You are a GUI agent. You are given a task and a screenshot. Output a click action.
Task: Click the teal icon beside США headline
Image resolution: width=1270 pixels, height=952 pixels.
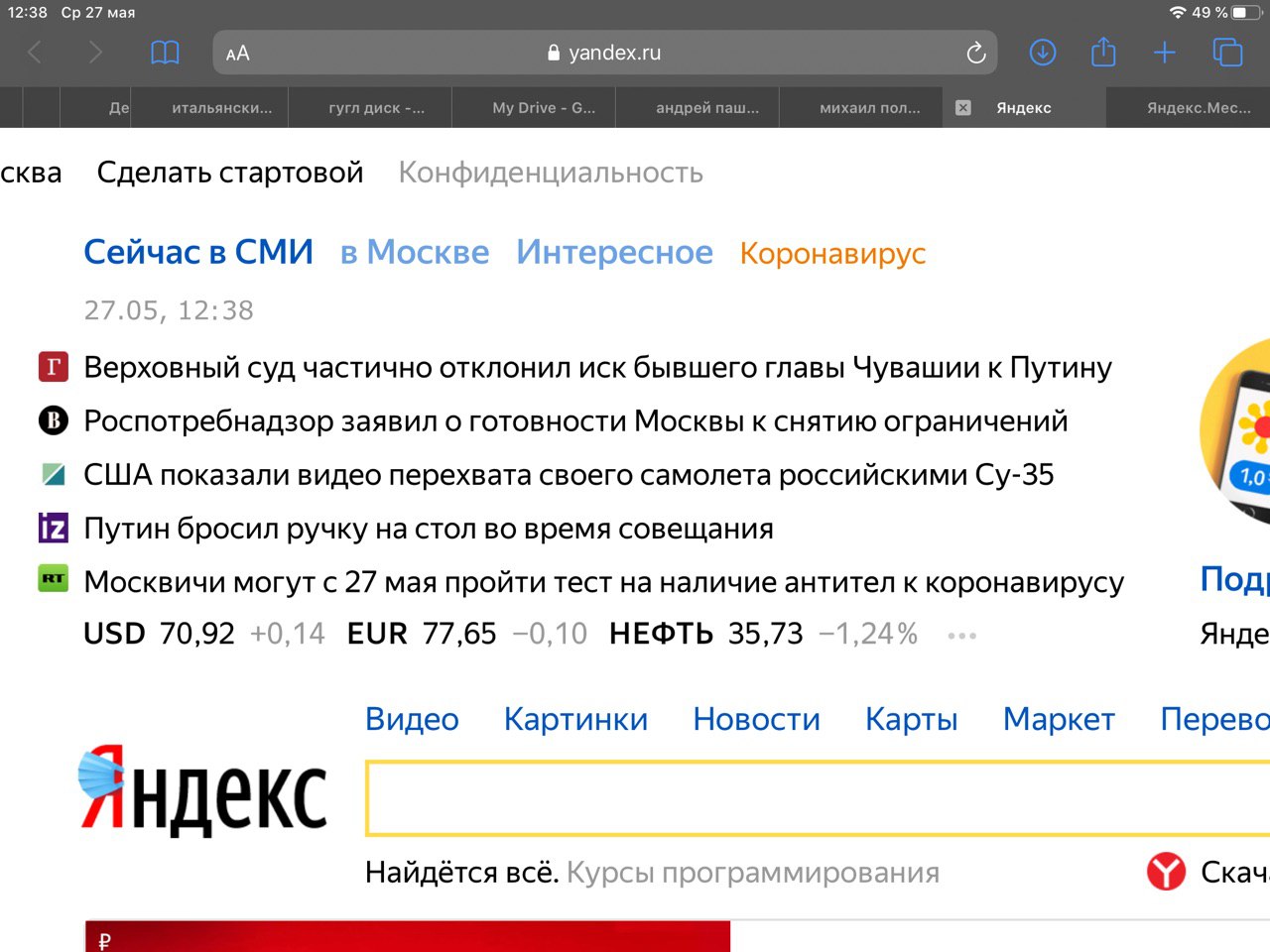click(54, 474)
